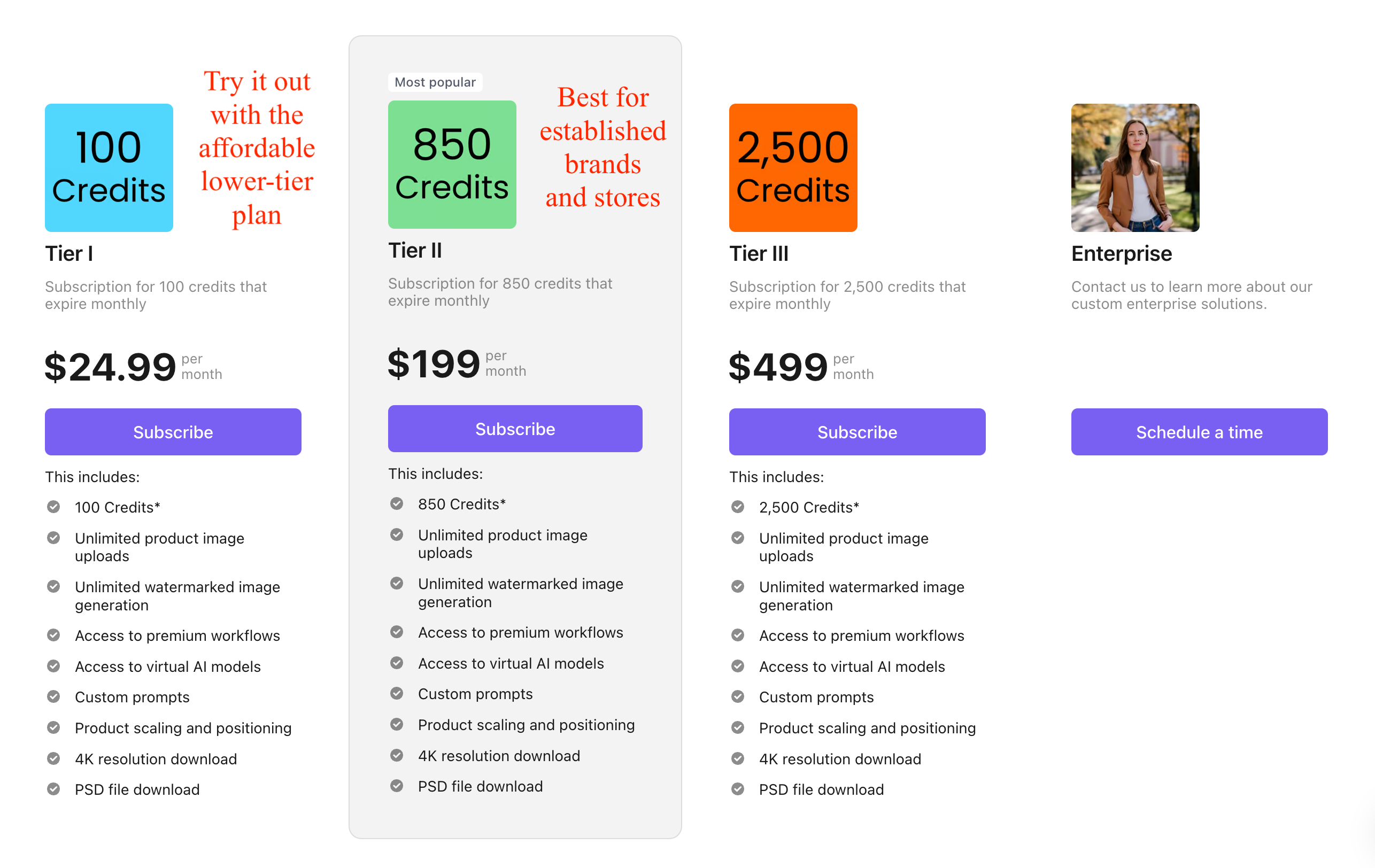Click Tier III Access to premium workflows checkmark

[x=738, y=635]
